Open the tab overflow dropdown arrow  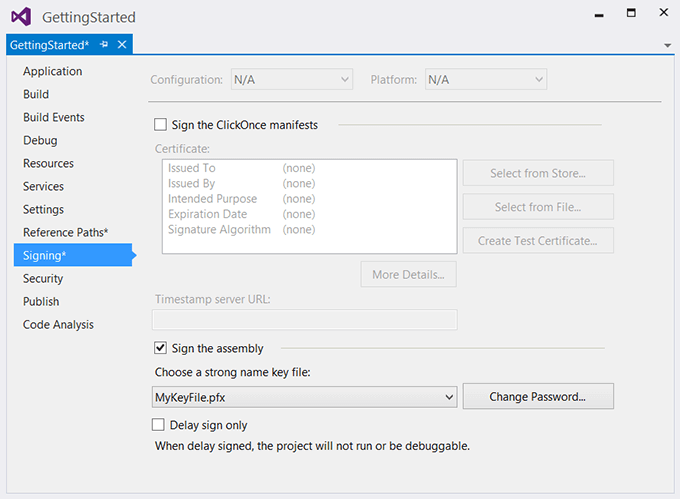[667, 45]
